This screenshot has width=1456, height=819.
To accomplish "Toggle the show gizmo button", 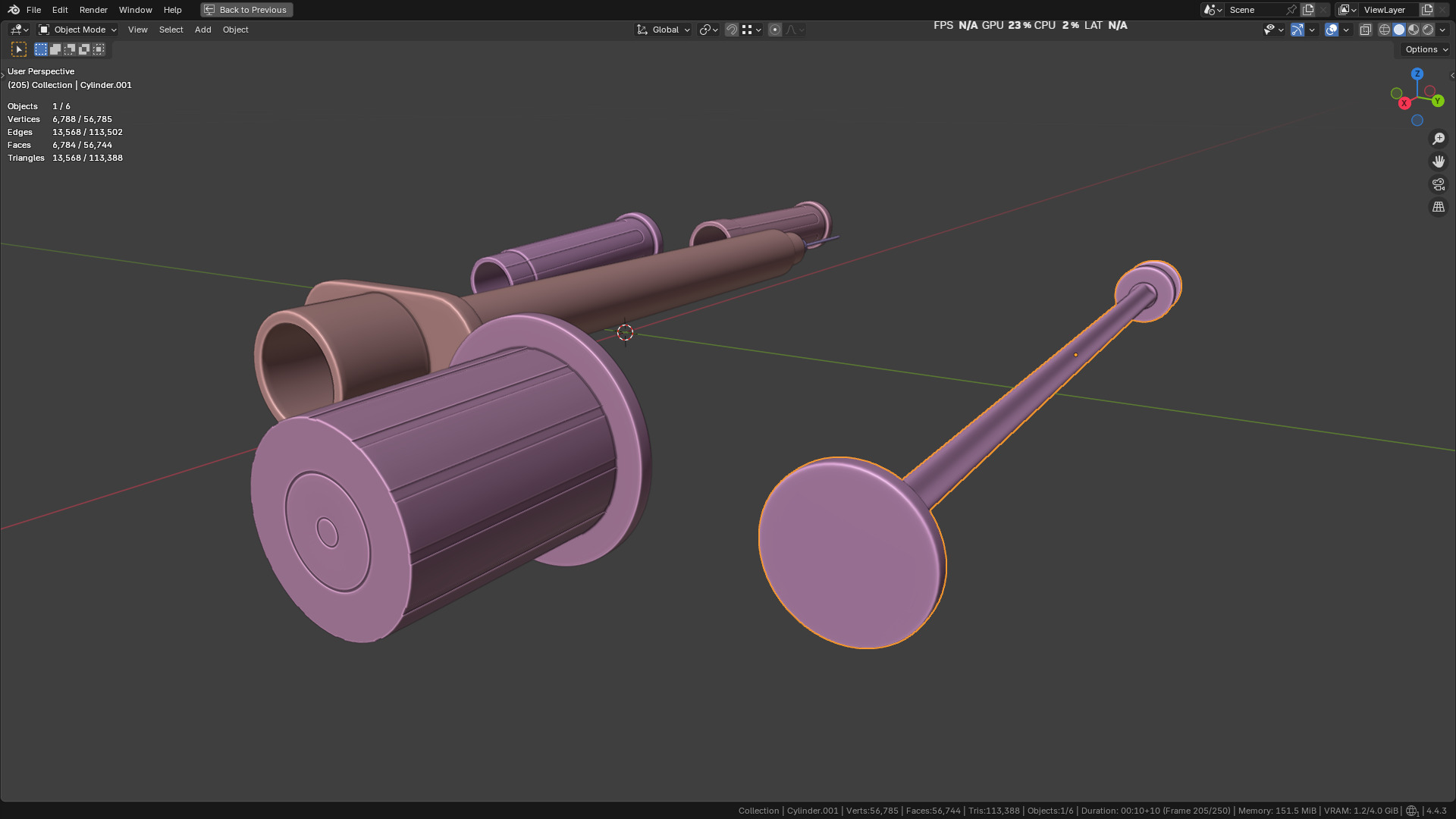I will [1298, 30].
